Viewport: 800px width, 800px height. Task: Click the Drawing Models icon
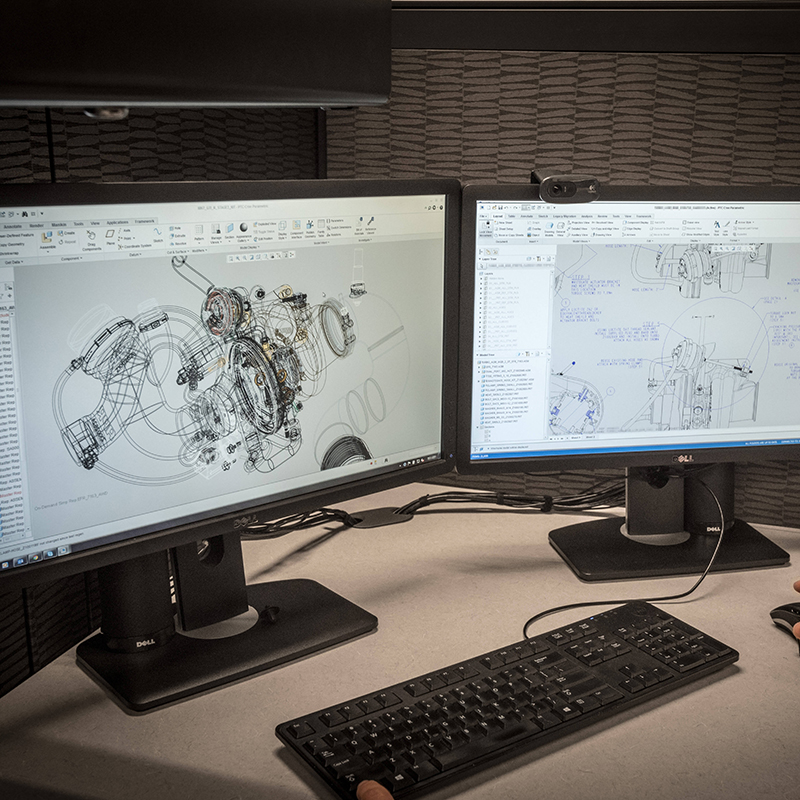tap(549, 225)
